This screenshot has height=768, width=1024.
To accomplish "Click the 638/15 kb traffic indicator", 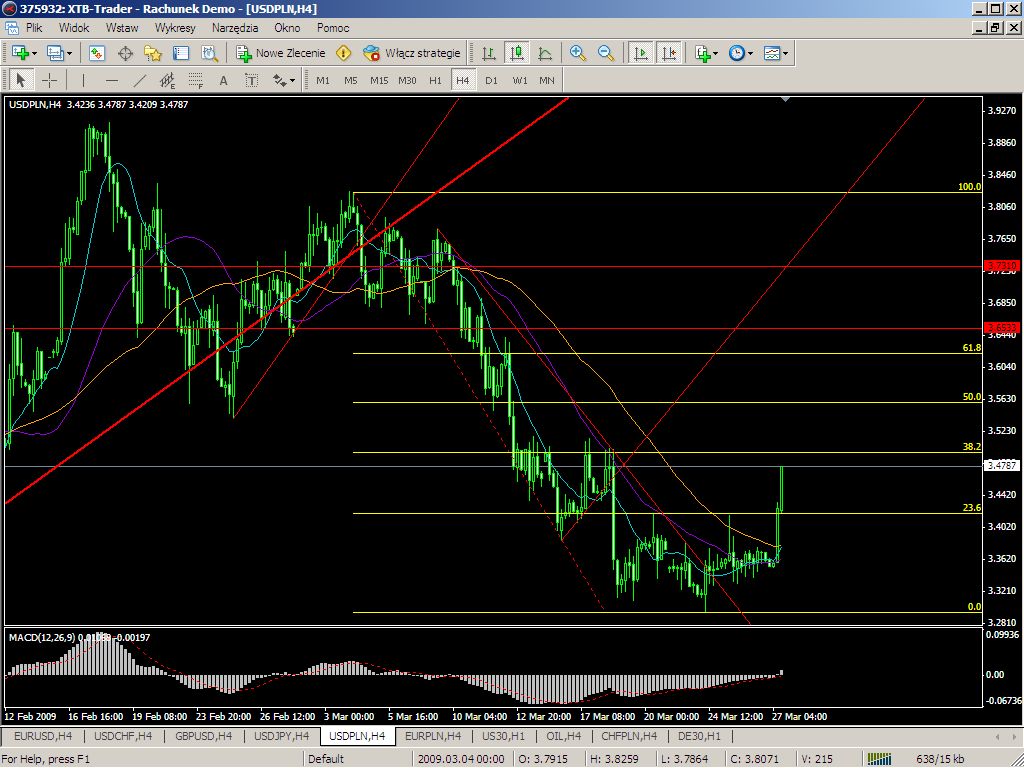I will pos(940,759).
